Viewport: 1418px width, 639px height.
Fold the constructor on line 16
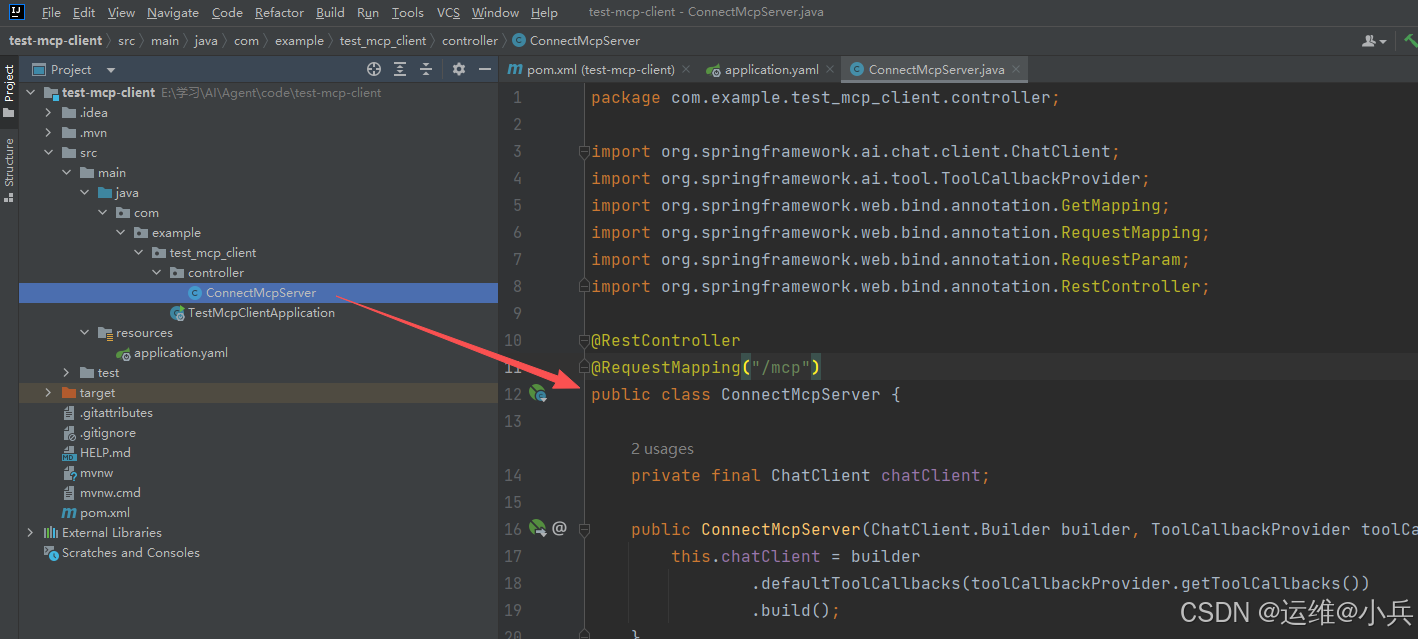[x=584, y=529]
